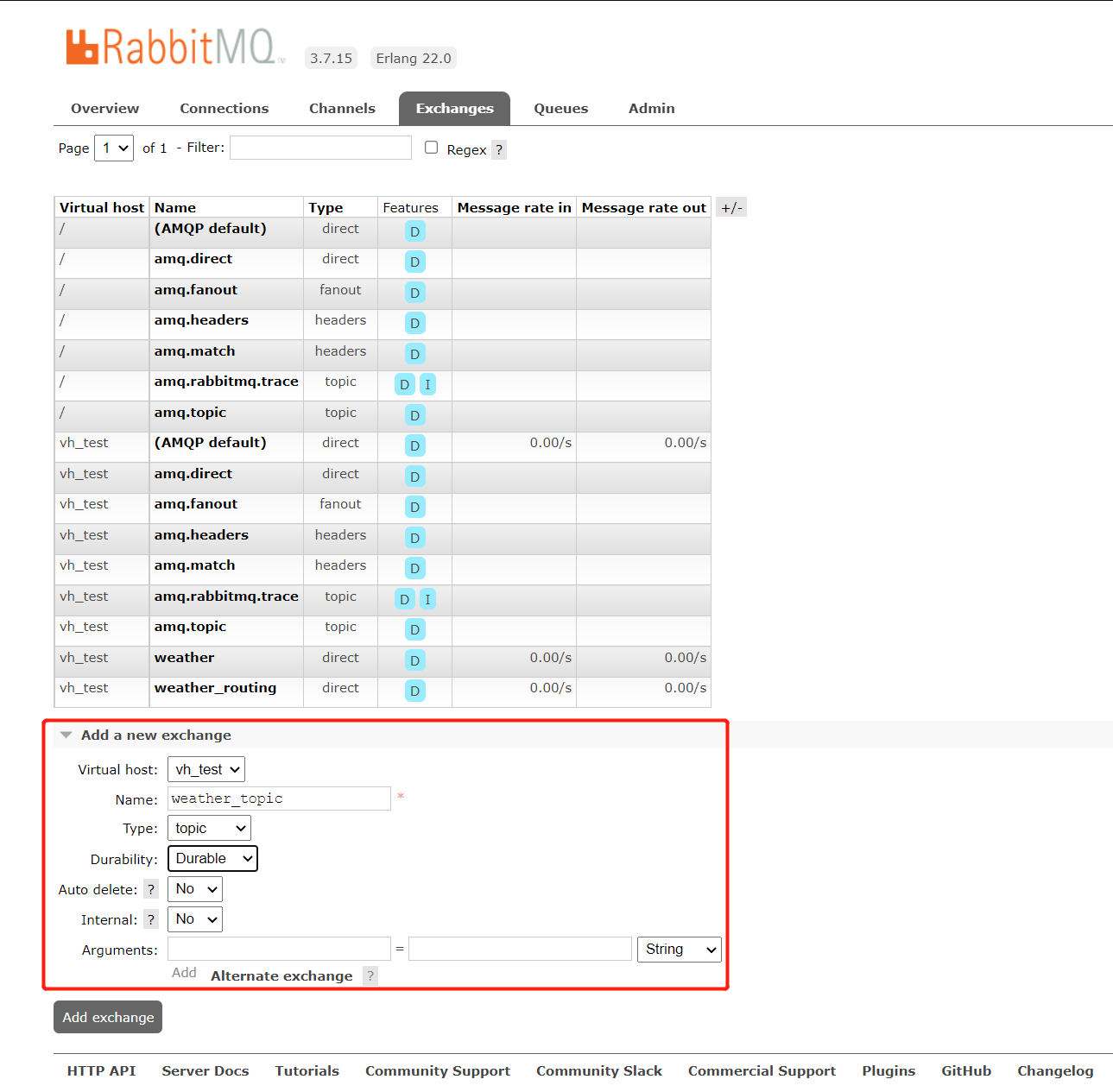Sort by the Type column header
Image resolution: width=1113 pixels, height=1092 pixels.
(326, 207)
